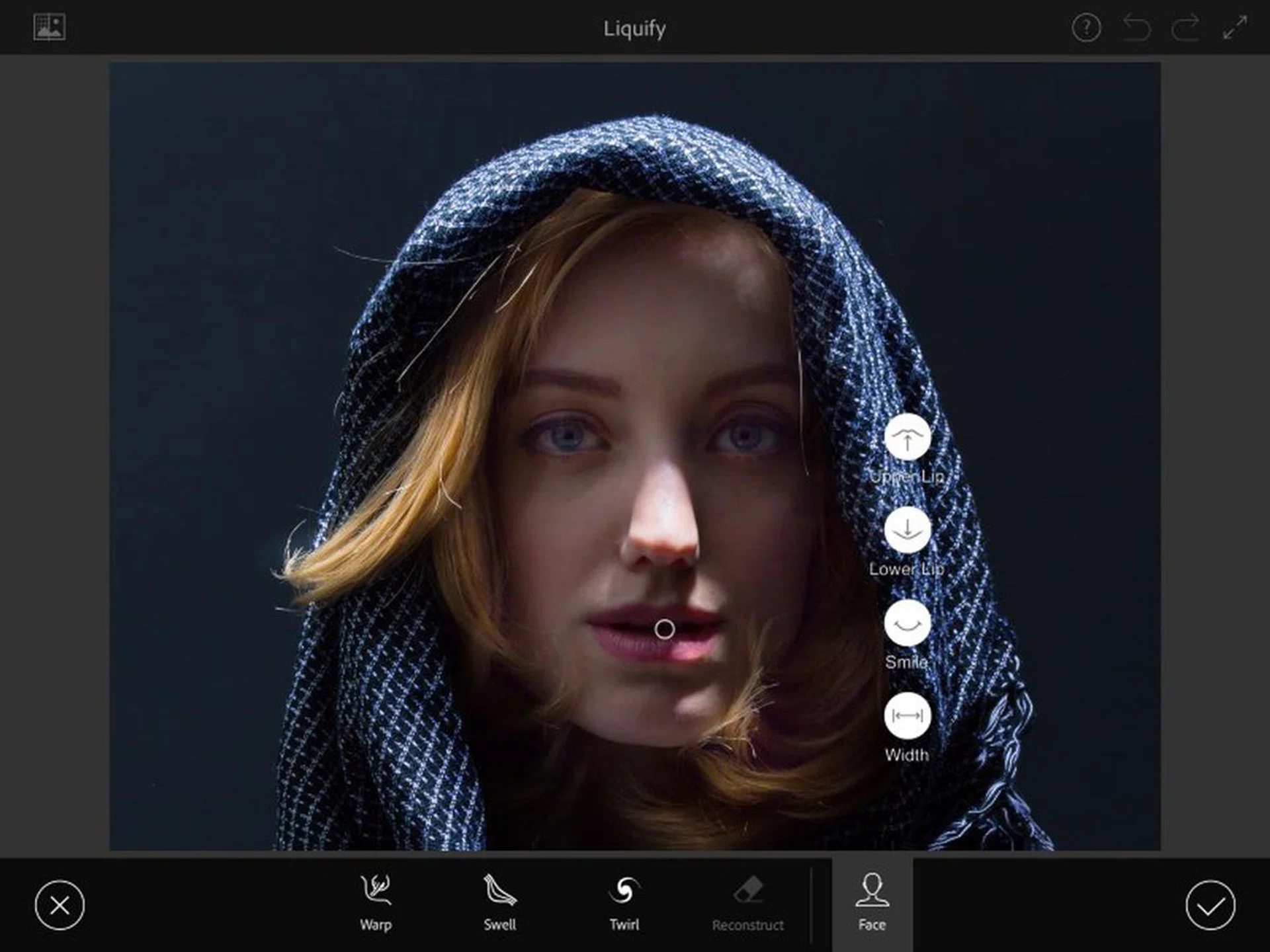
Task: Redo the last change
Action: click(1185, 28)
